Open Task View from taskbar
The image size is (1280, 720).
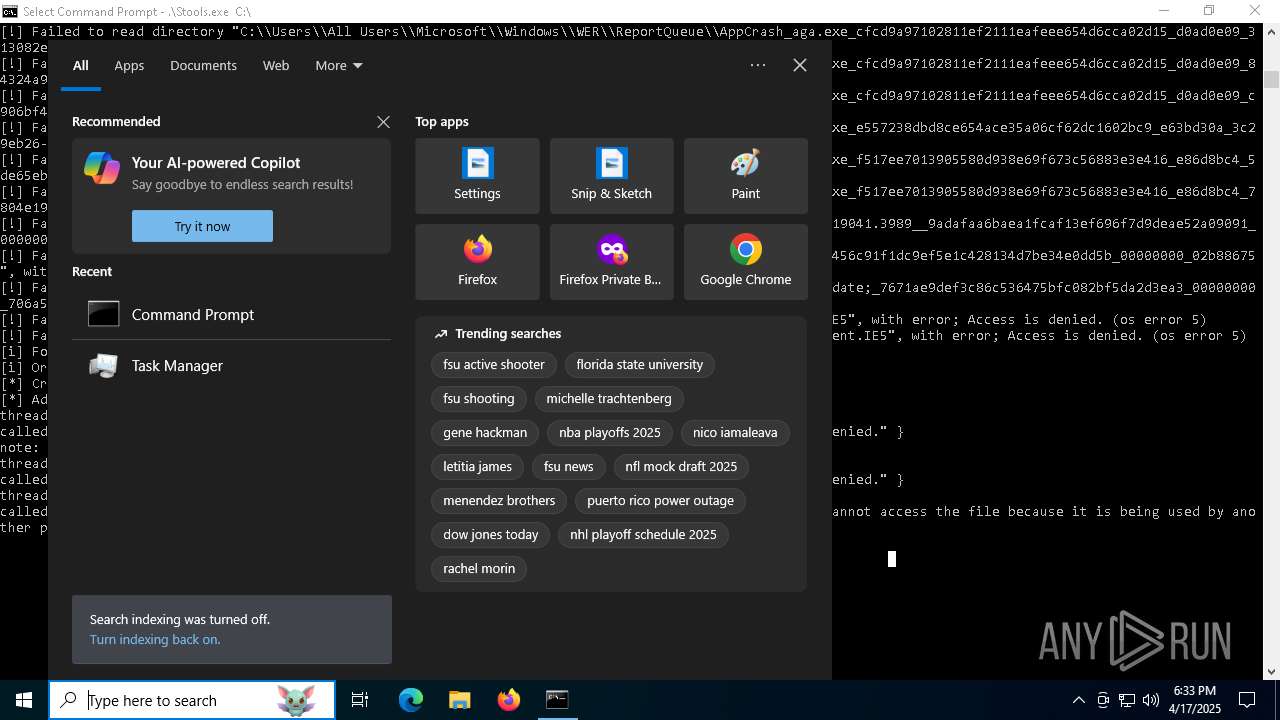360,700
